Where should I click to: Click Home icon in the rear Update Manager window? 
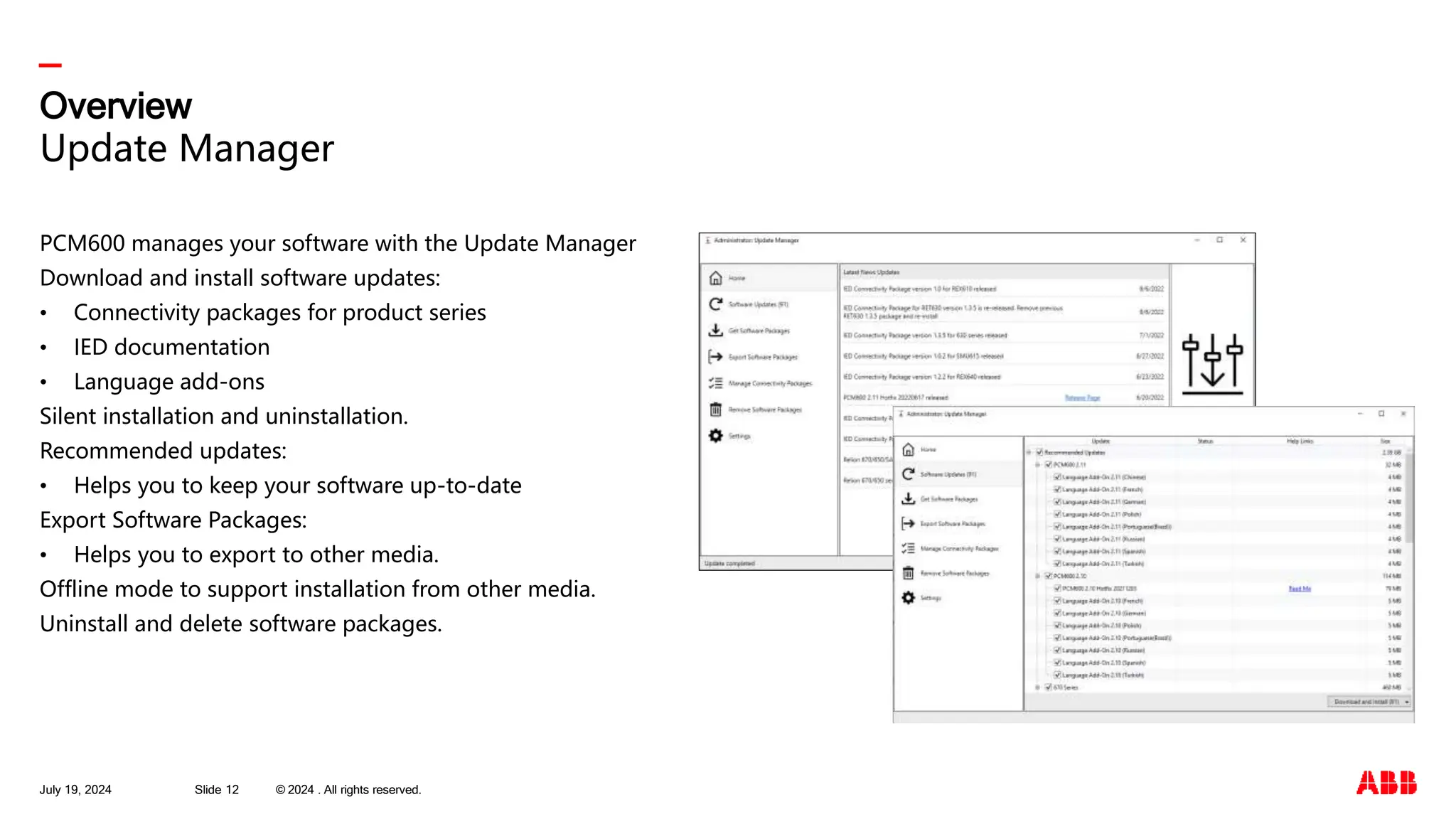click(x=716, y=278)
